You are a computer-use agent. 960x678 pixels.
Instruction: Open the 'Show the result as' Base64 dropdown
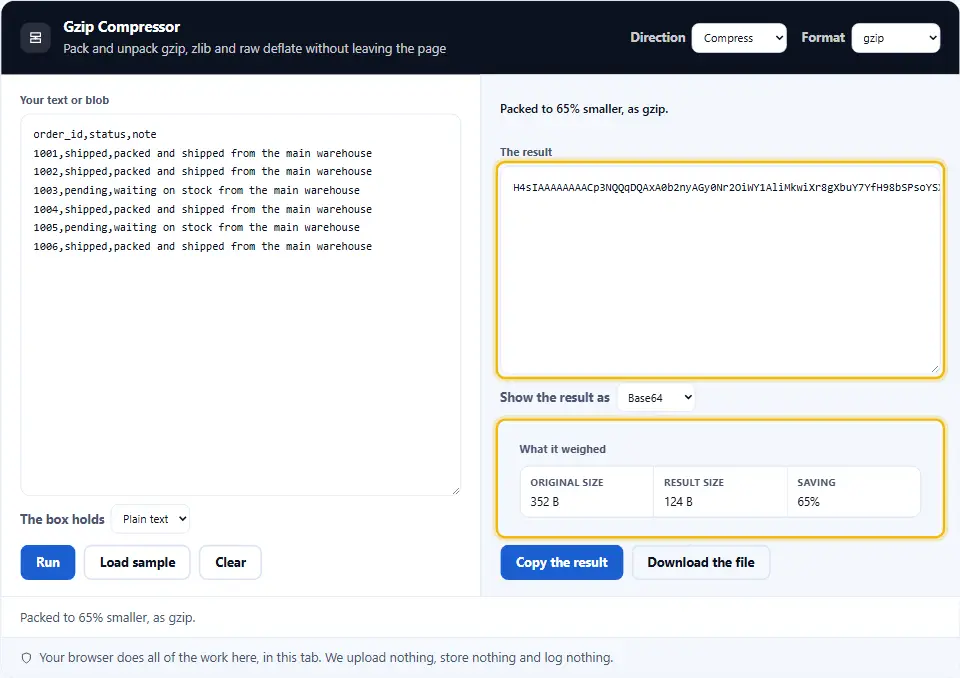[656, 397]
